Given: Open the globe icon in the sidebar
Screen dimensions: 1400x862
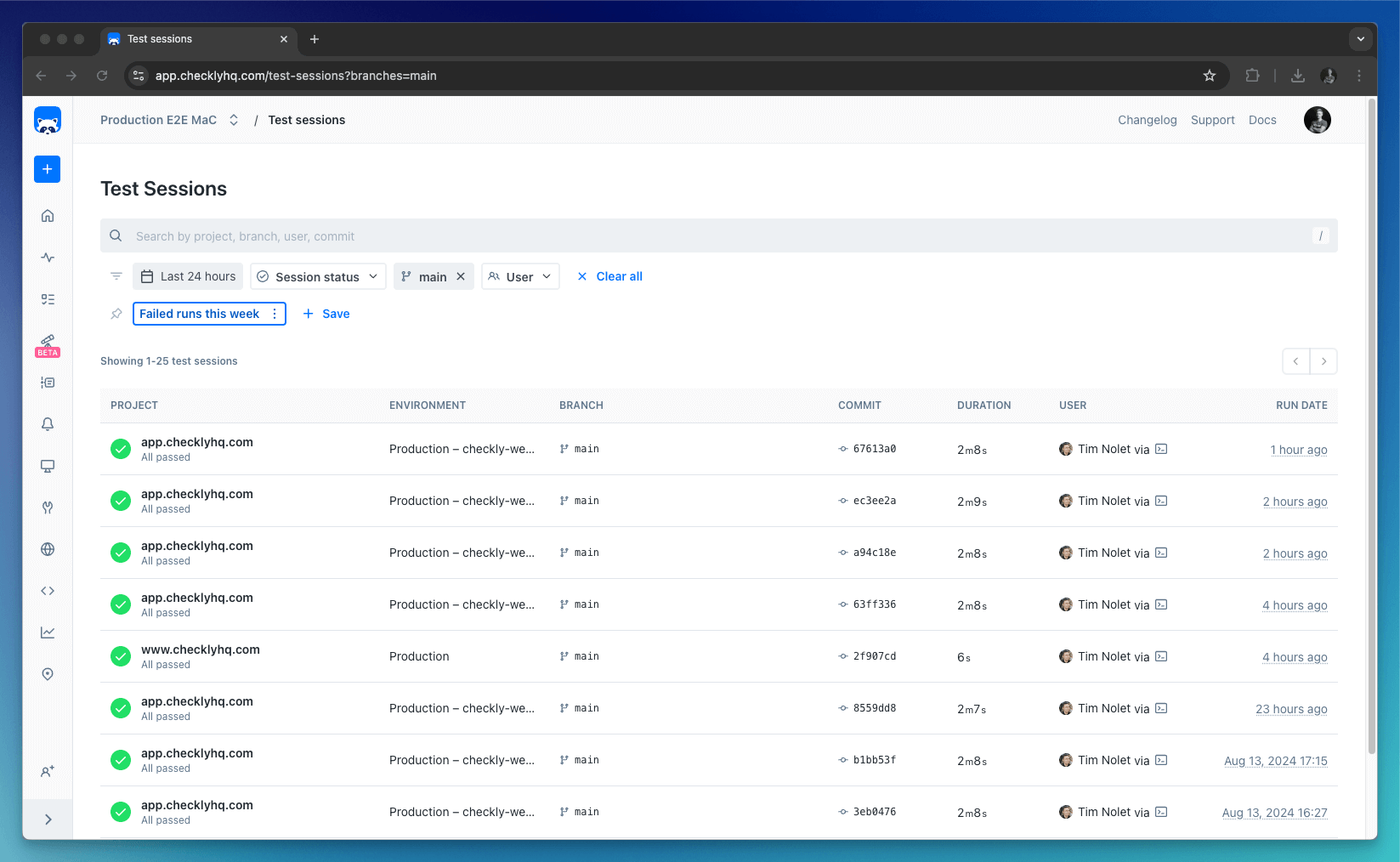Looking at the screenshot, I should 48,549.
